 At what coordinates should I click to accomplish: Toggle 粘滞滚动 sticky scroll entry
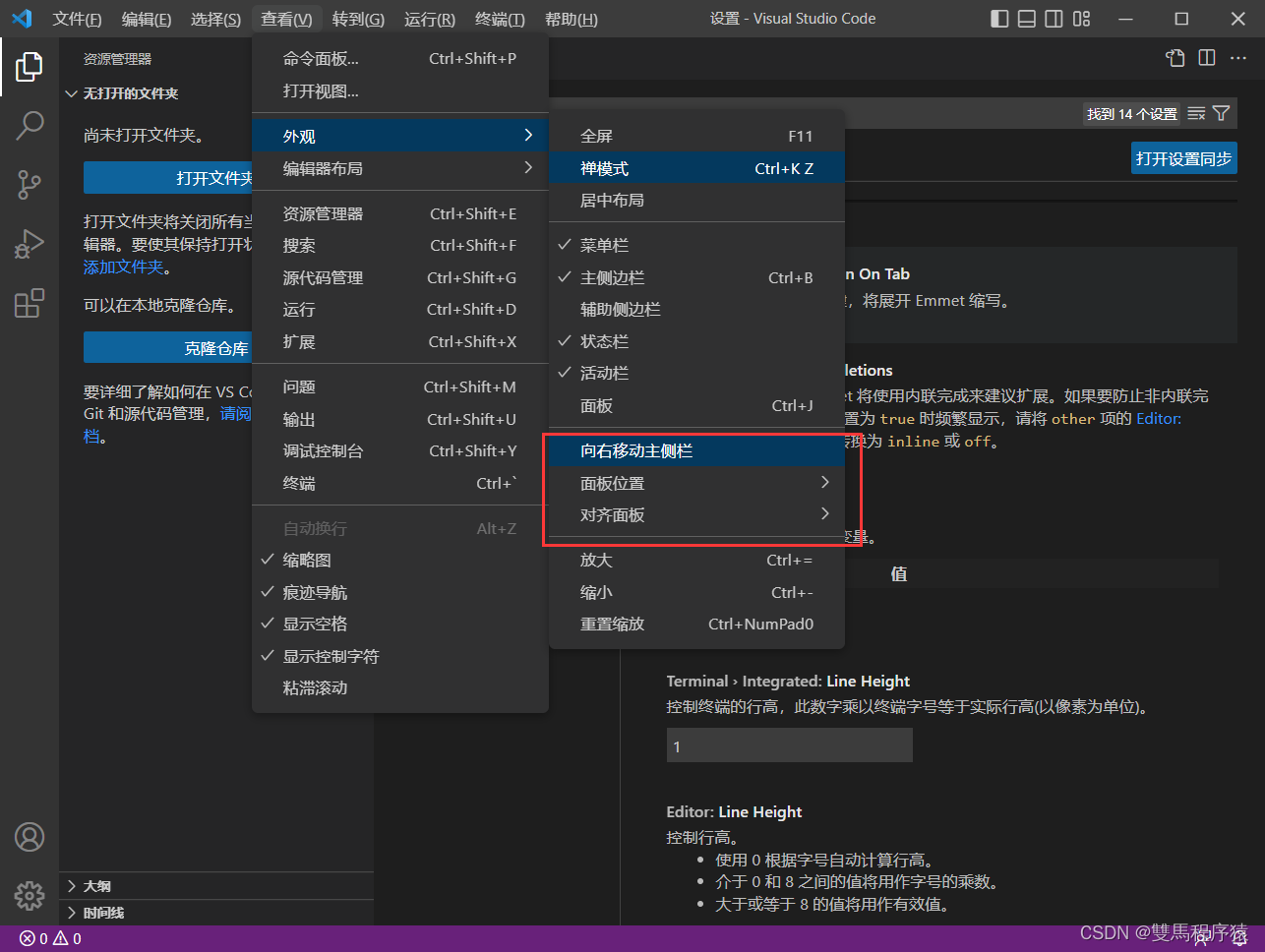pos(399,688)
